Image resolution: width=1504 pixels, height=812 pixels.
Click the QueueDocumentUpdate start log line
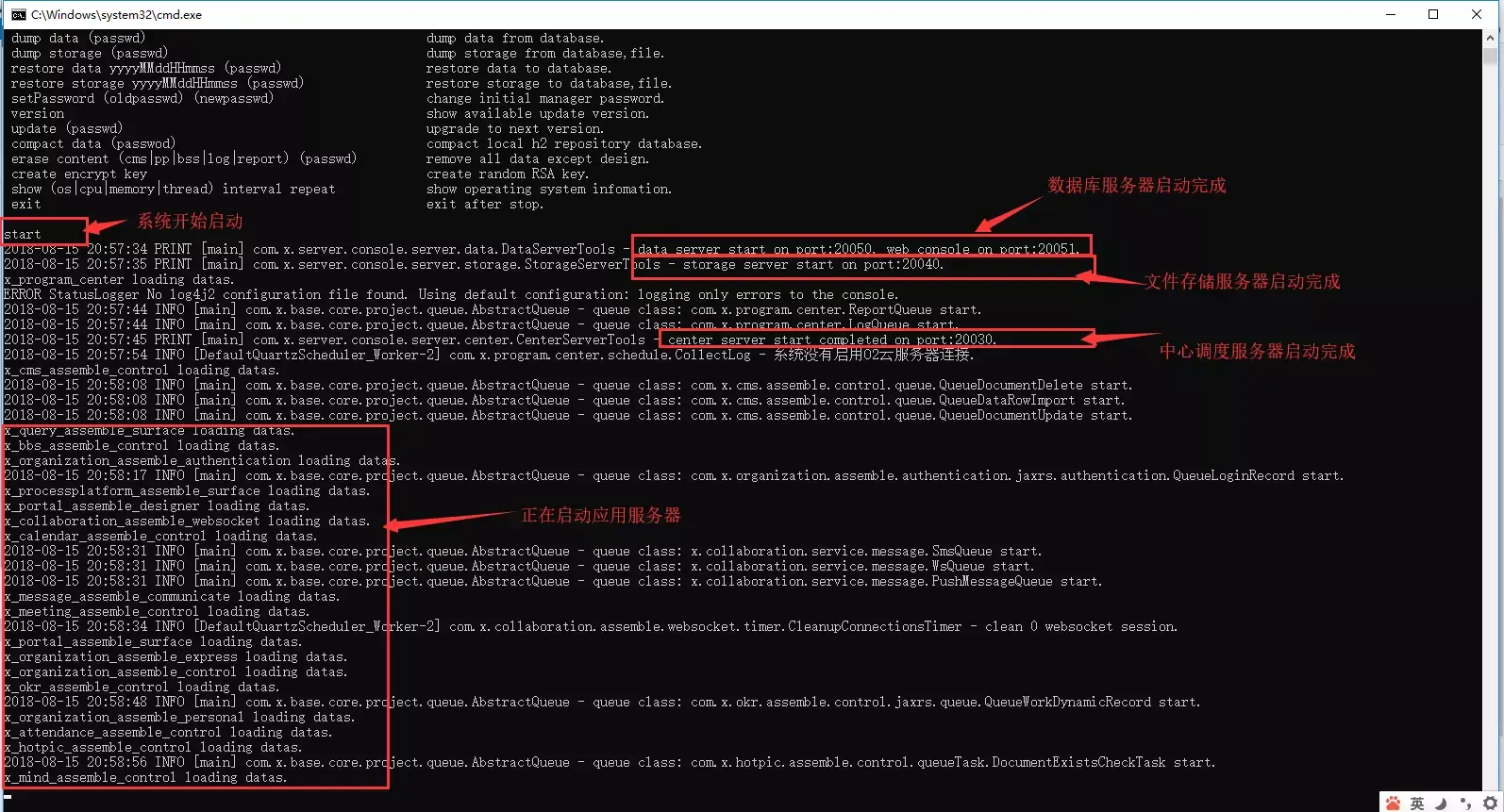pos(568,416)
